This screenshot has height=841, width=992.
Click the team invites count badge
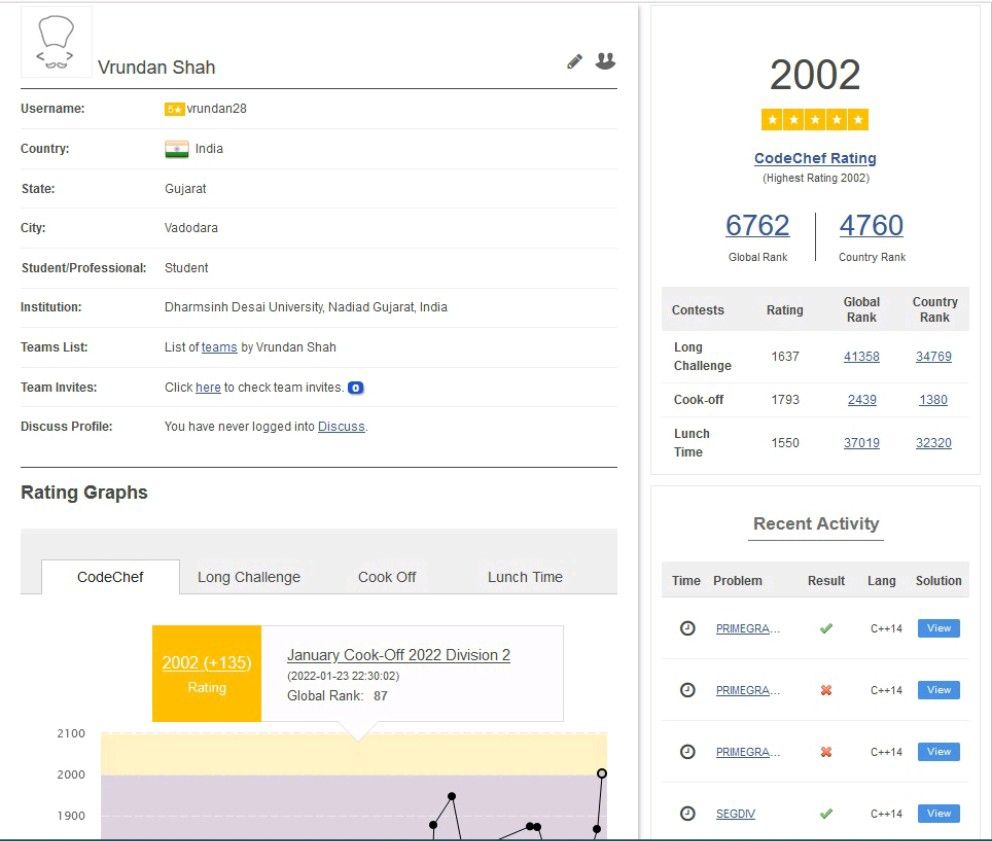[355, 388]
